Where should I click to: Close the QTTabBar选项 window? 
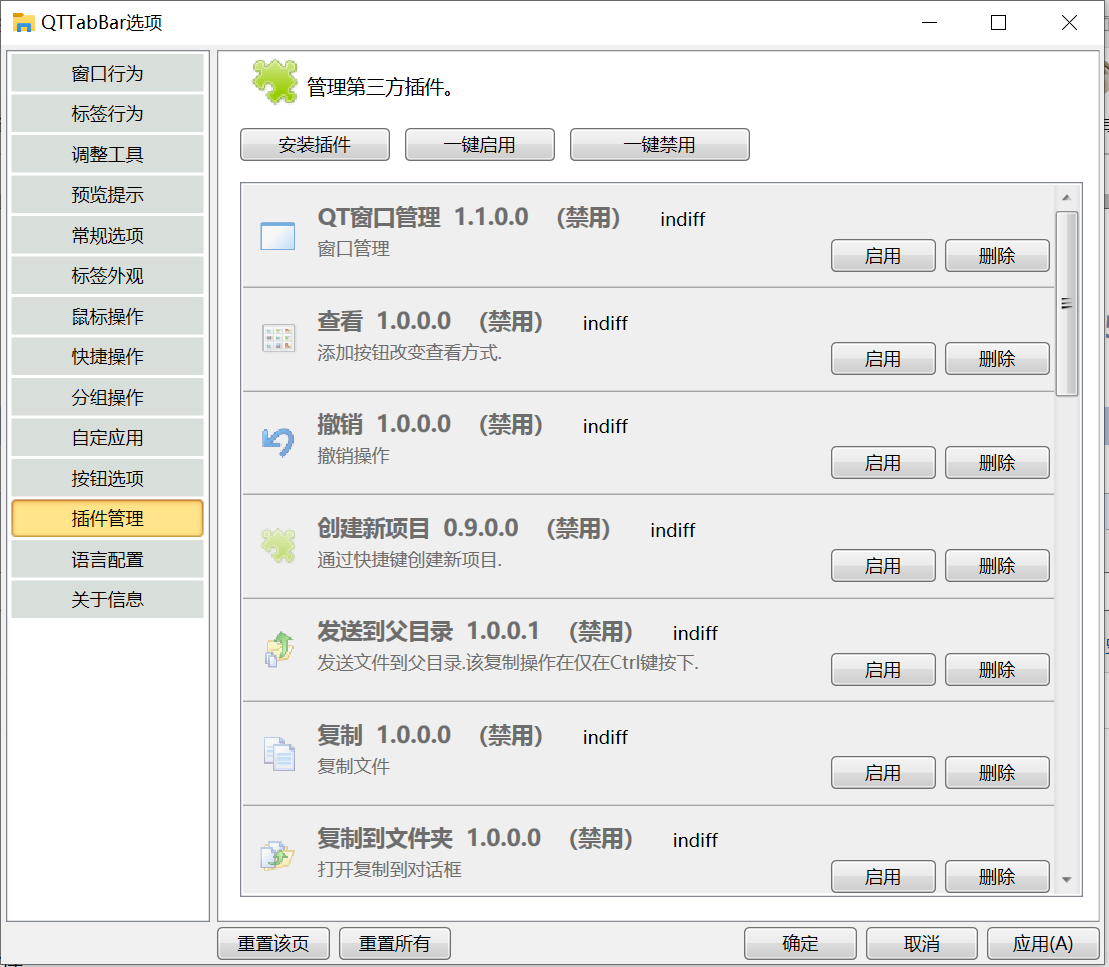[x=1069, y=23]
